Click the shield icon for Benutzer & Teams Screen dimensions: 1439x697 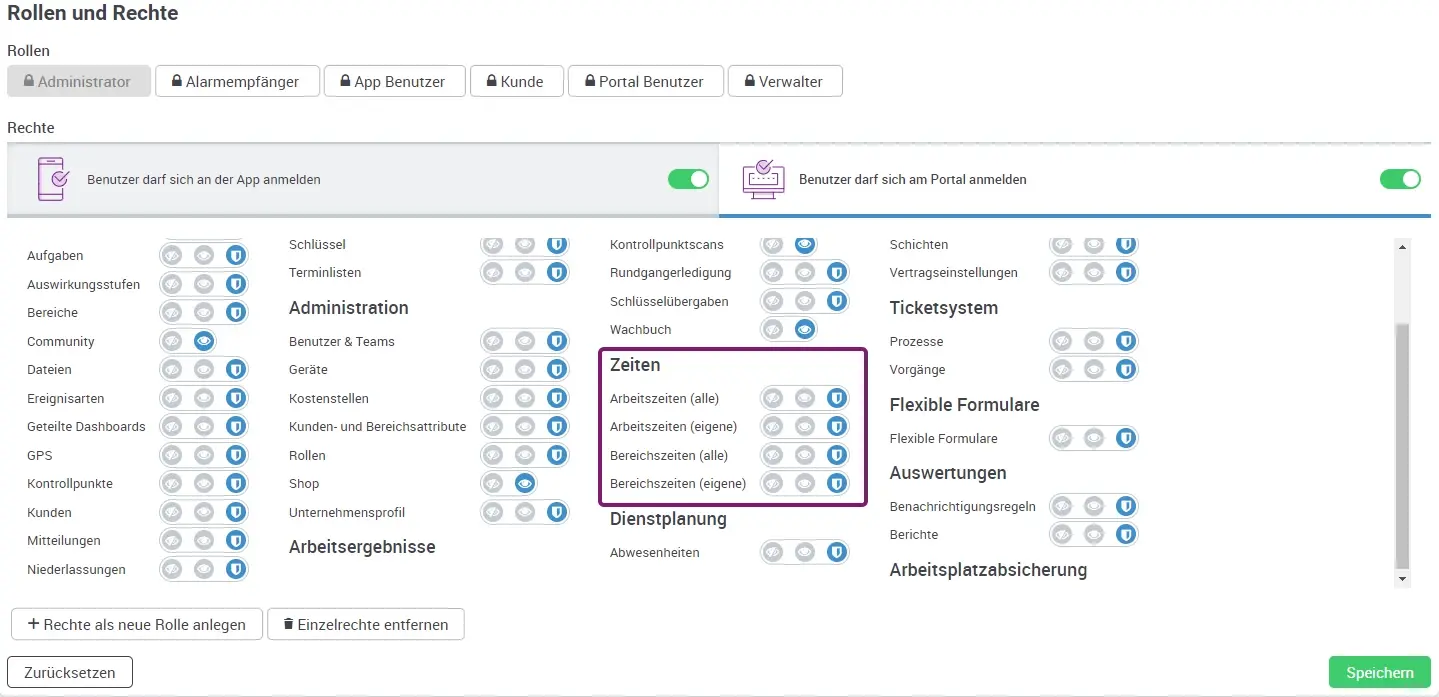click(556, 342)
